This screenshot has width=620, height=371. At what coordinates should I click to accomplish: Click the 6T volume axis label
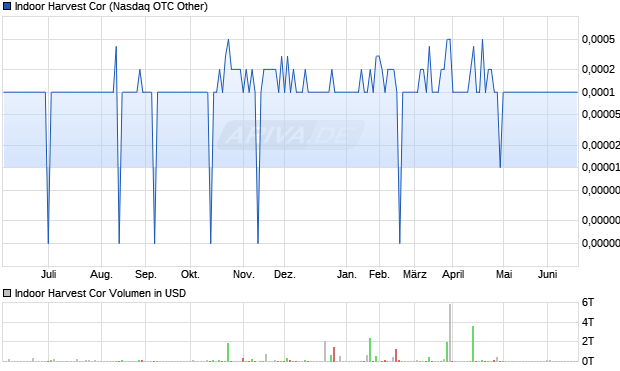pos(588,303)
